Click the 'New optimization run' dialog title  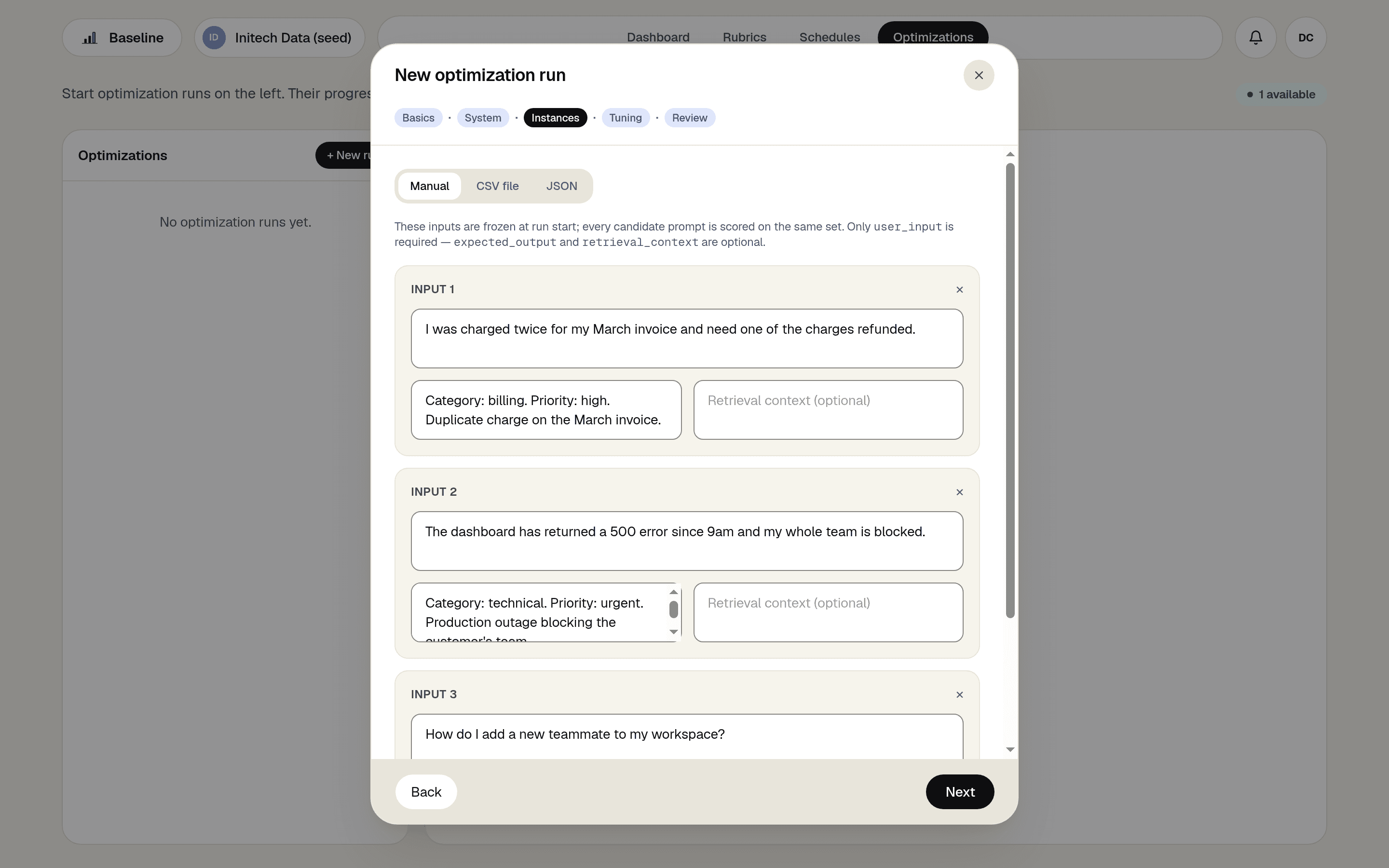480,75
